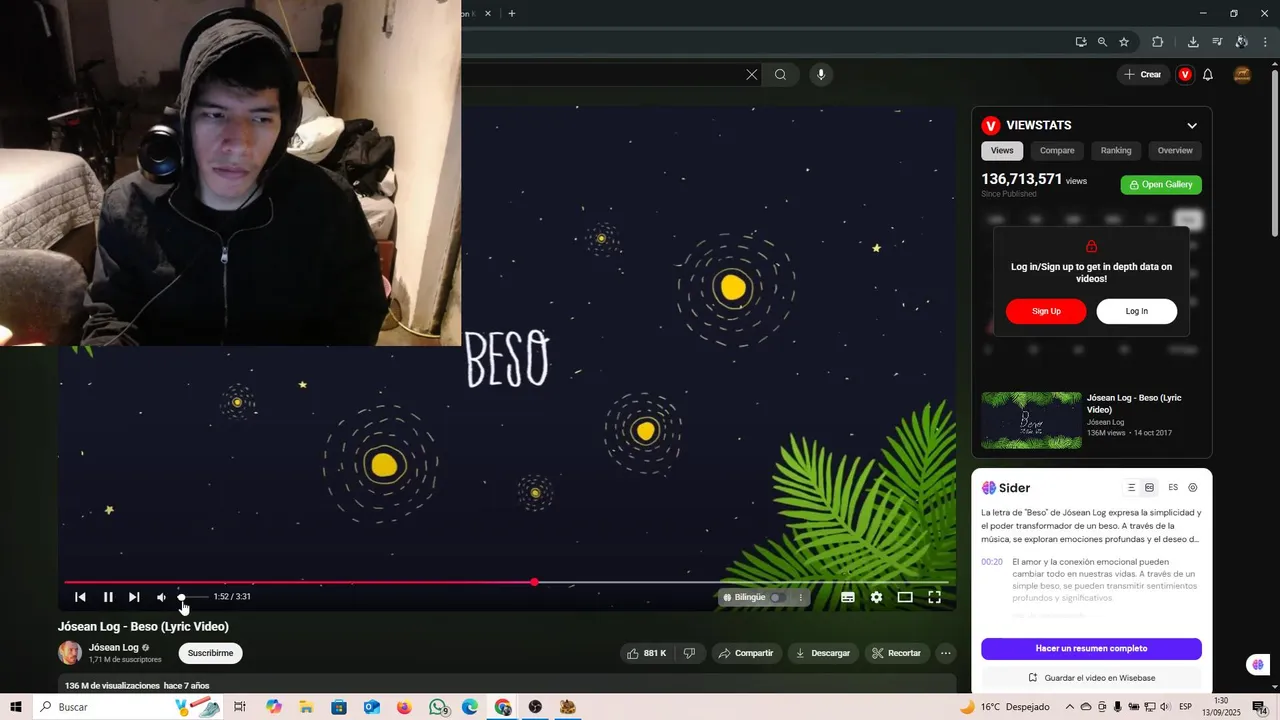Screen dimensions: 1280x720
Task: Open the Chrome profile avatar
Action: (x=1241, y=42)
